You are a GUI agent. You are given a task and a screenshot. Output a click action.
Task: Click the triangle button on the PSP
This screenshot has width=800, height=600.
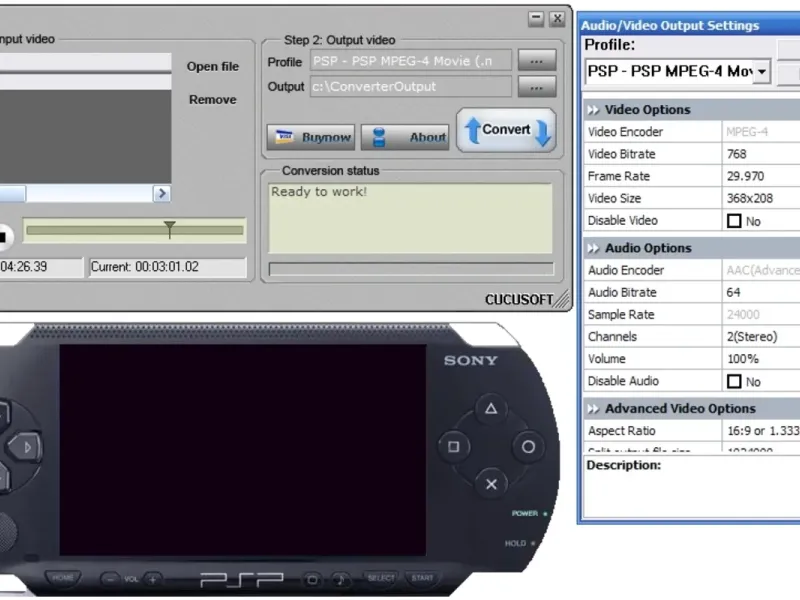tap(491, 409)
